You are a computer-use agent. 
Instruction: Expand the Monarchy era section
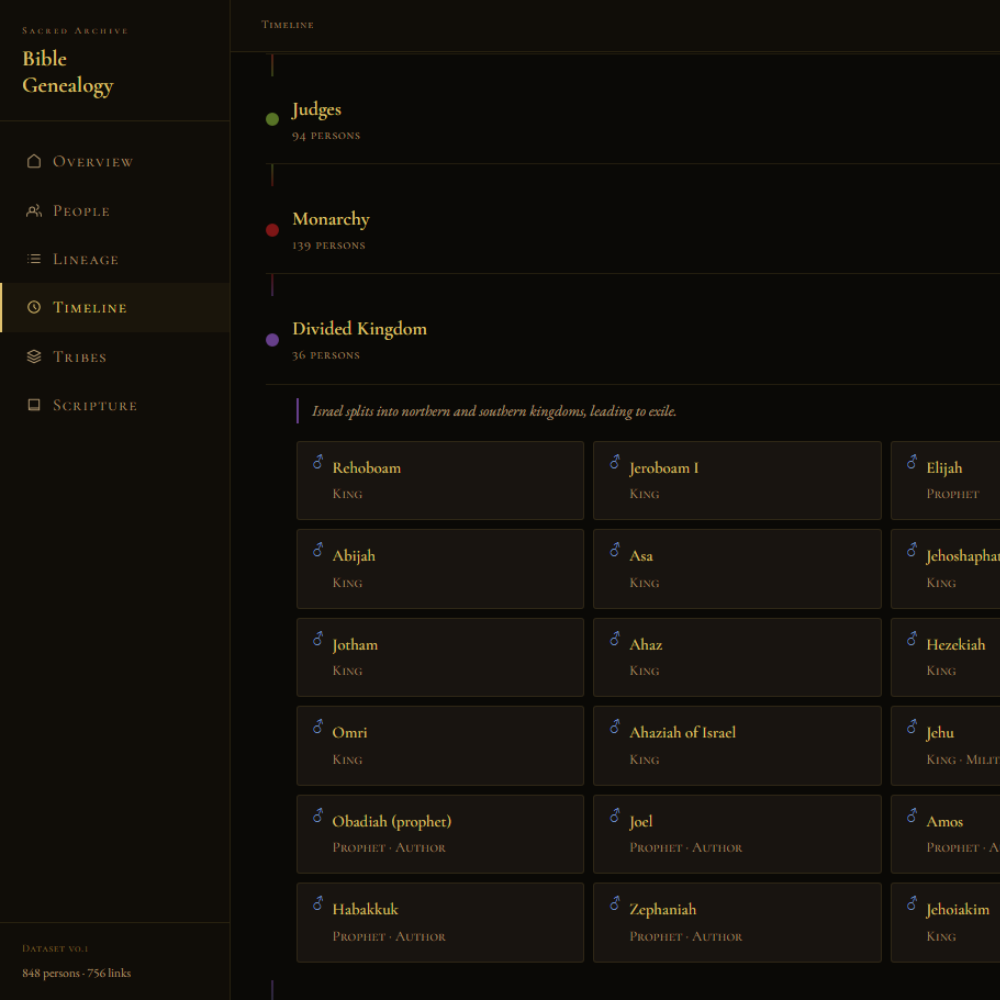[331, 219]
